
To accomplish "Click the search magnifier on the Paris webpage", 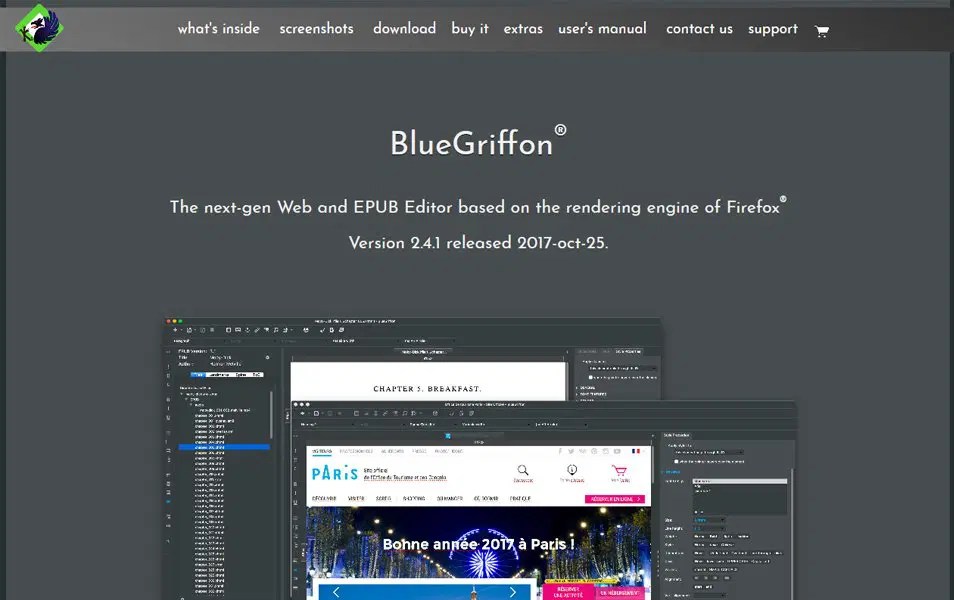I will [x=523, y=470].
